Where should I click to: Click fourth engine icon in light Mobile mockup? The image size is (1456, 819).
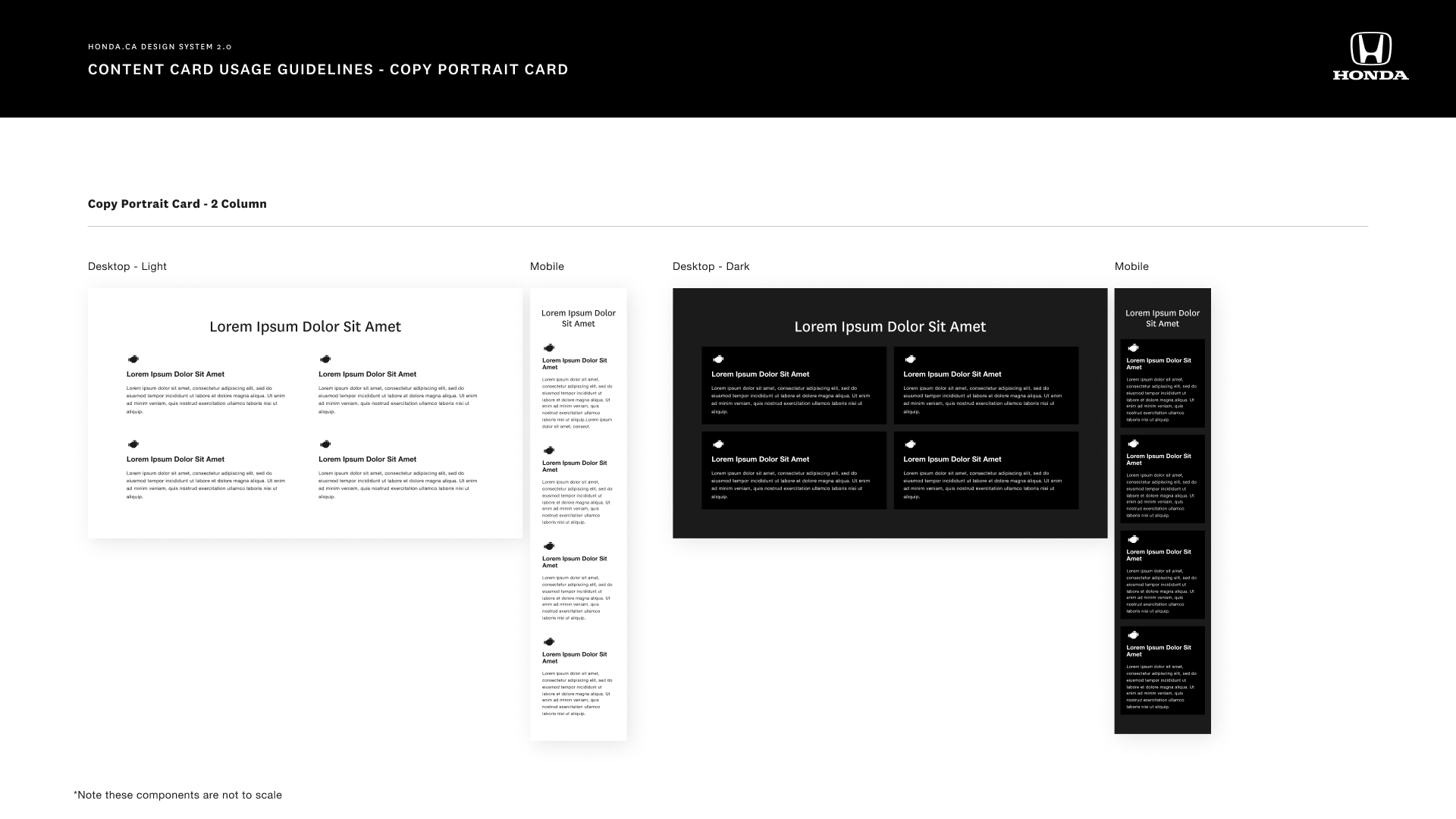click(x=549, y=642)
